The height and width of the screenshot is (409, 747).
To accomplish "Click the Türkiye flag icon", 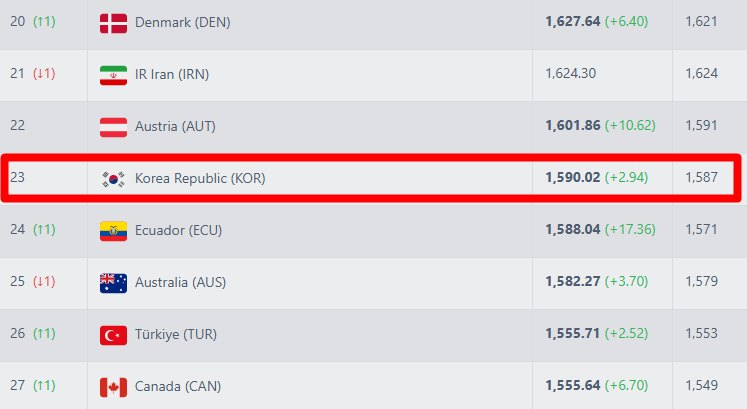I will (x=113, y=334).
